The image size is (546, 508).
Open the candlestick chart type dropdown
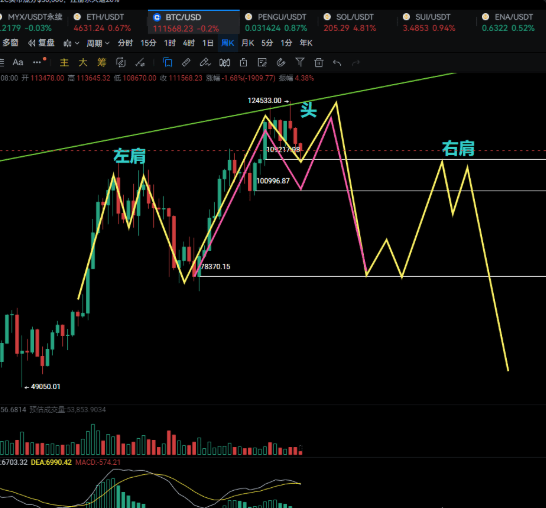71,43
